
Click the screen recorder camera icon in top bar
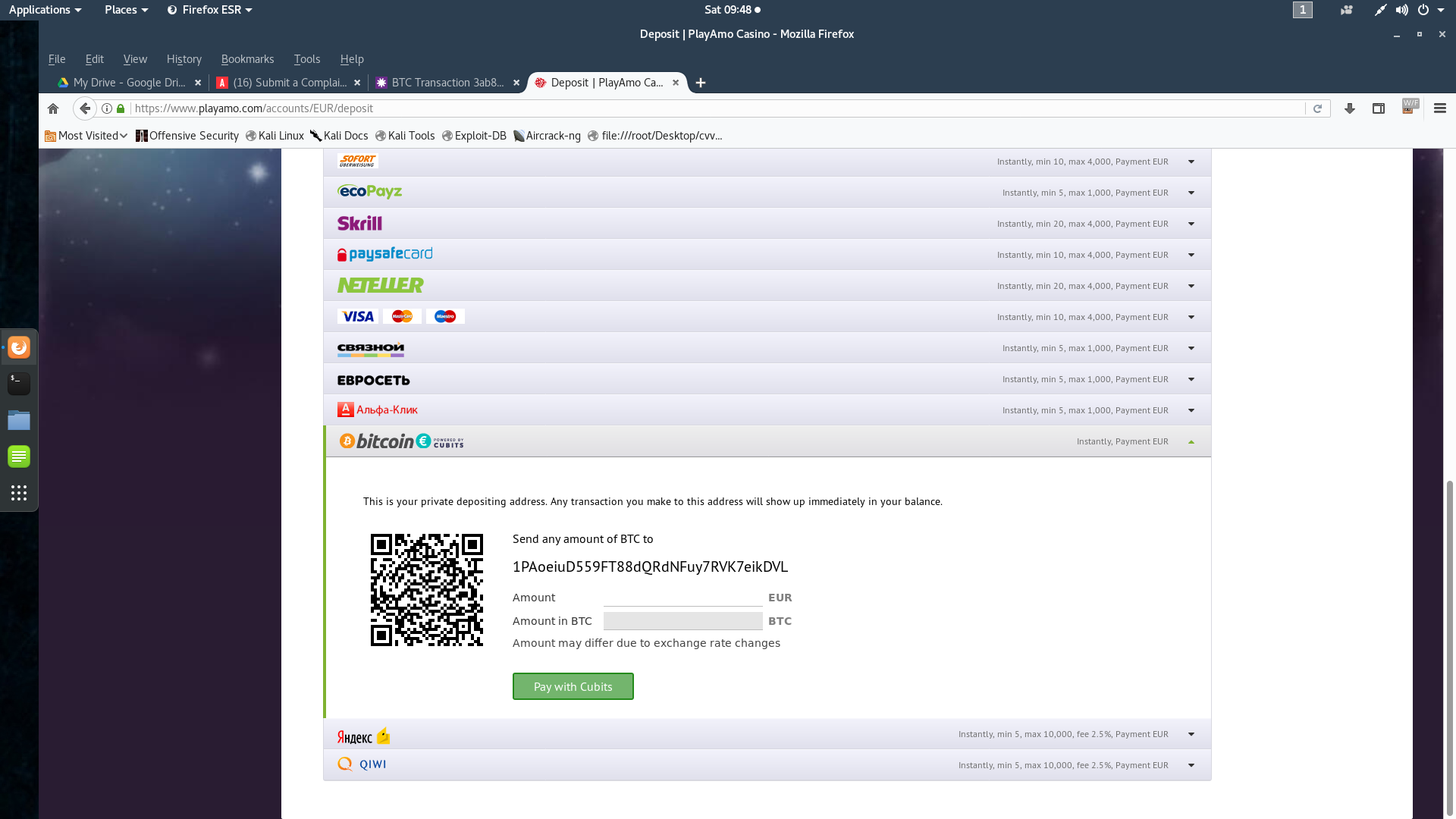coord(1347,10)
